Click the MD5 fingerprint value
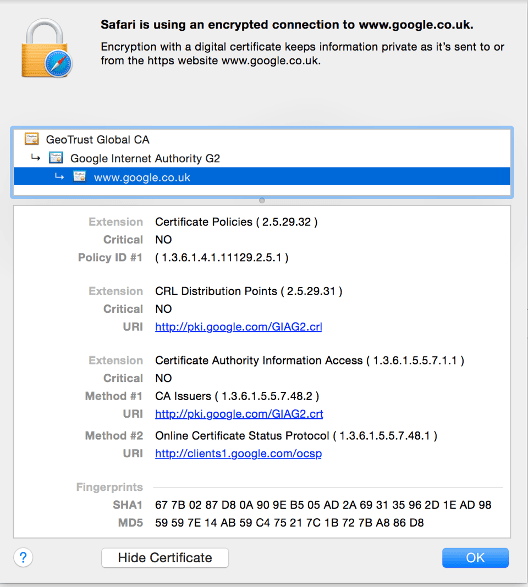 [x=289, y=523]
